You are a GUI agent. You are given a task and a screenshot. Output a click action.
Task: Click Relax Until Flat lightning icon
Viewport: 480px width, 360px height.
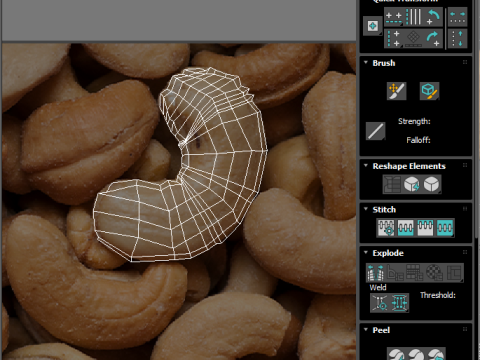pos(412,184)
